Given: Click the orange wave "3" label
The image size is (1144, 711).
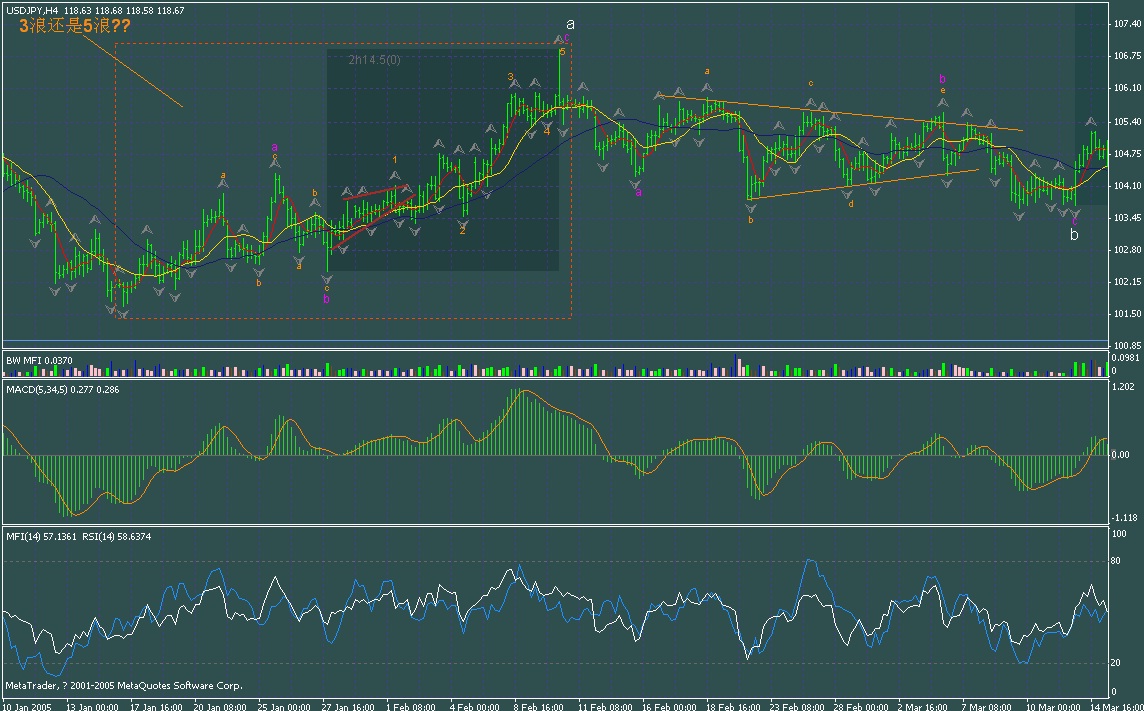Looking at the screenshot, I should click(x=510, y=76).
